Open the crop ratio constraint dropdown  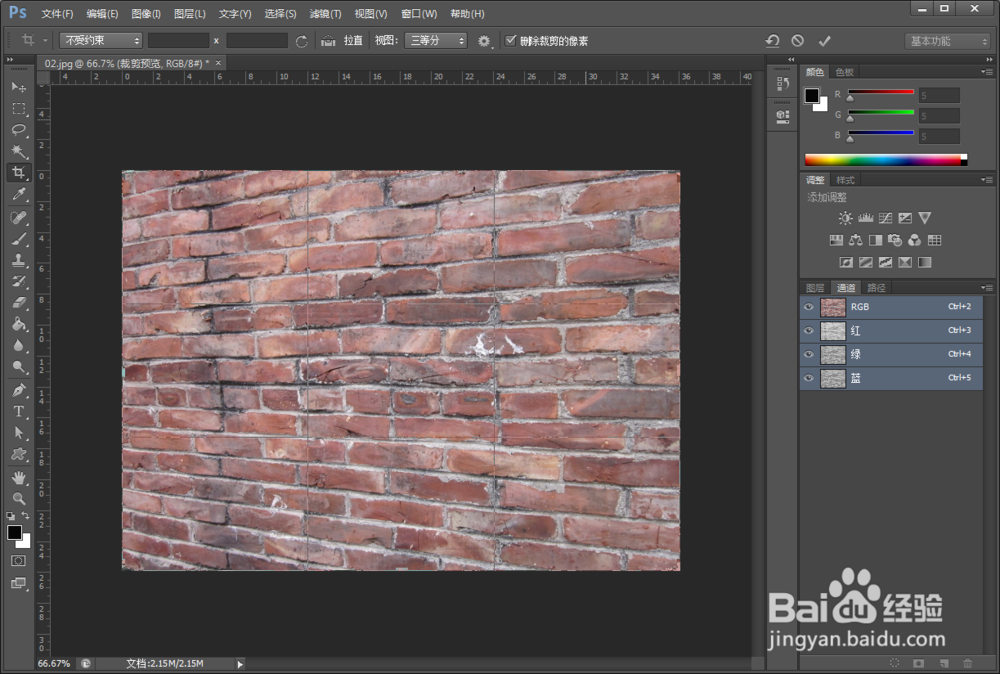pos(101,41)
